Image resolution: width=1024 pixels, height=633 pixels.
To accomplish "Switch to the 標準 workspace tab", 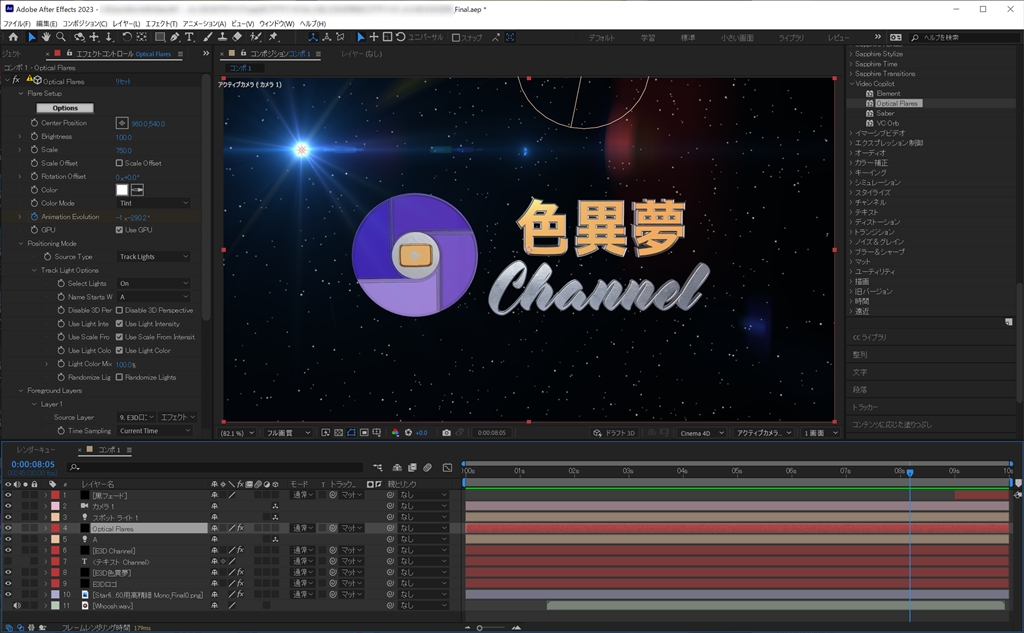I will coord(688,38).
